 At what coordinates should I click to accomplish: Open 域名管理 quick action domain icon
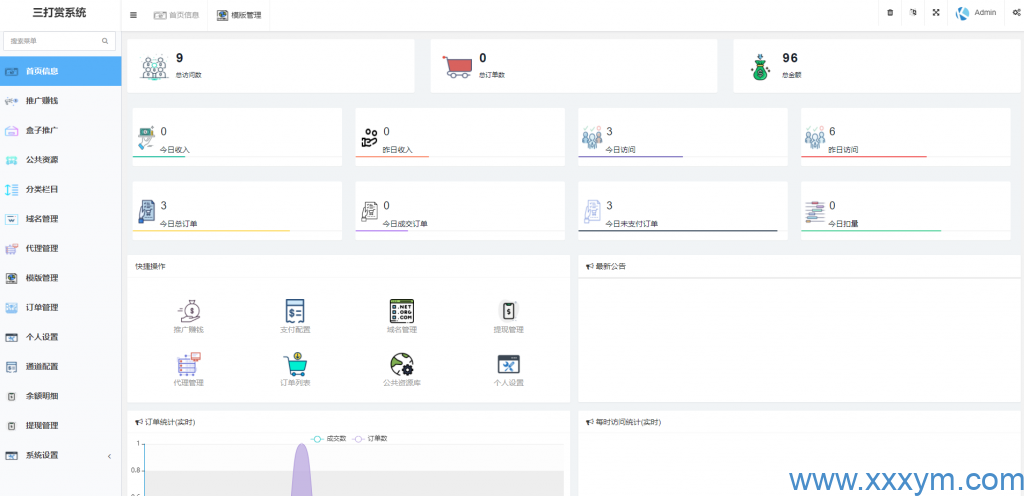[401, 311]
